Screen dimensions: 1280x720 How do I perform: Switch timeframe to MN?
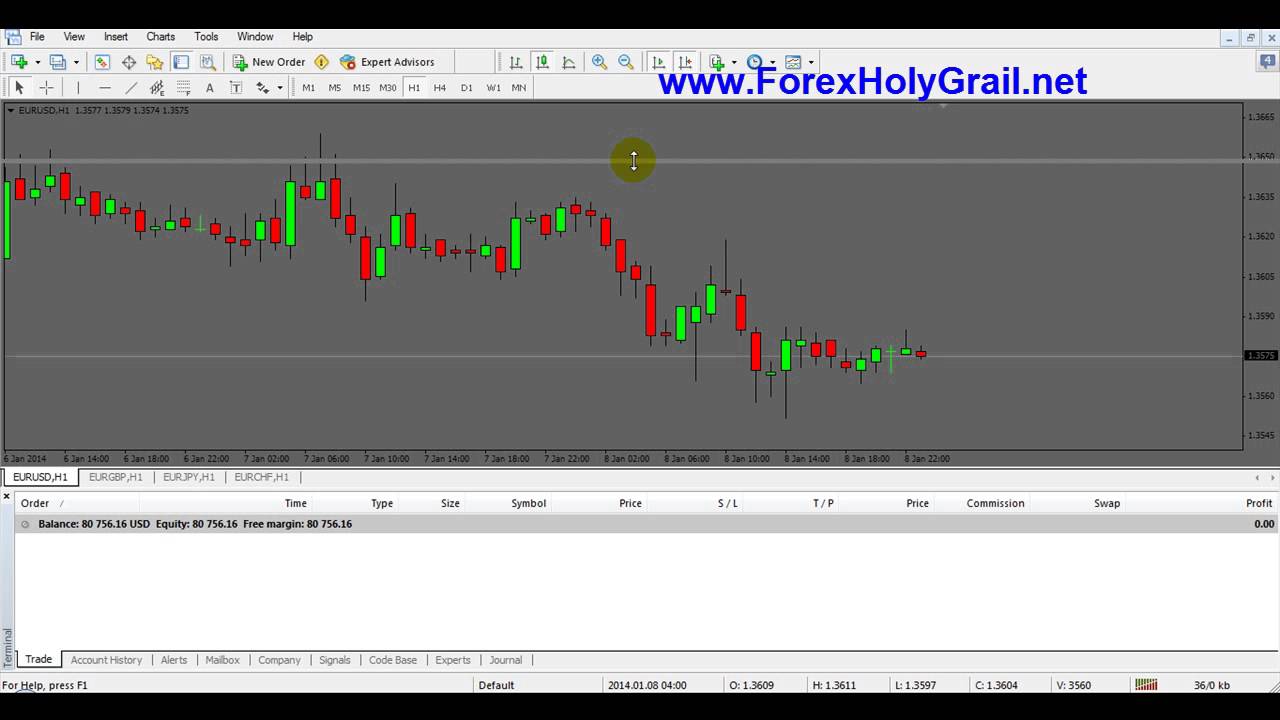pyautogui.click(x=518, y=88)
